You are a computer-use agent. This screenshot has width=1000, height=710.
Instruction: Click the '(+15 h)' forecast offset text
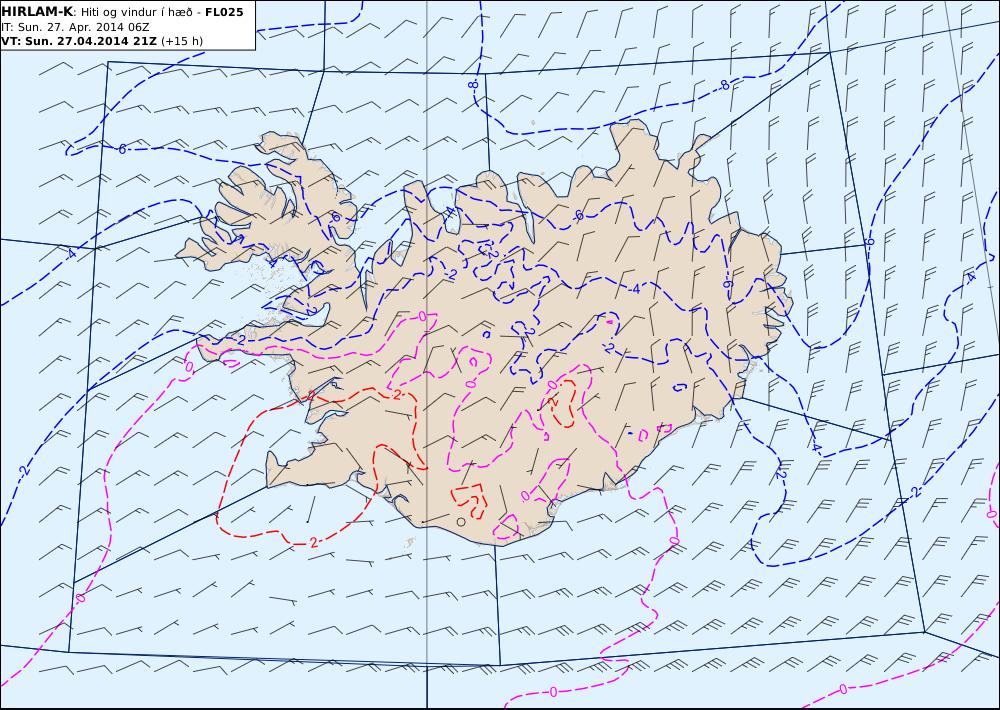click(182, 41)
